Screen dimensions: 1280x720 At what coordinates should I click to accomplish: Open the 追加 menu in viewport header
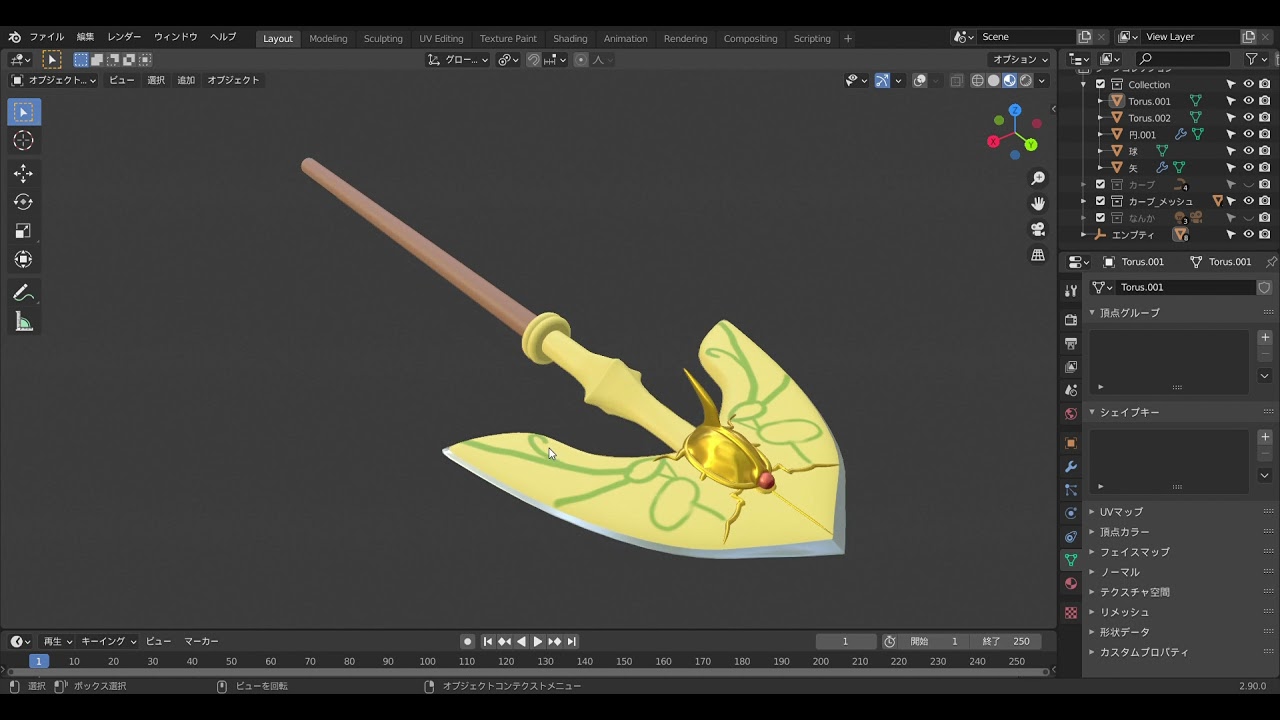(186, 80)
